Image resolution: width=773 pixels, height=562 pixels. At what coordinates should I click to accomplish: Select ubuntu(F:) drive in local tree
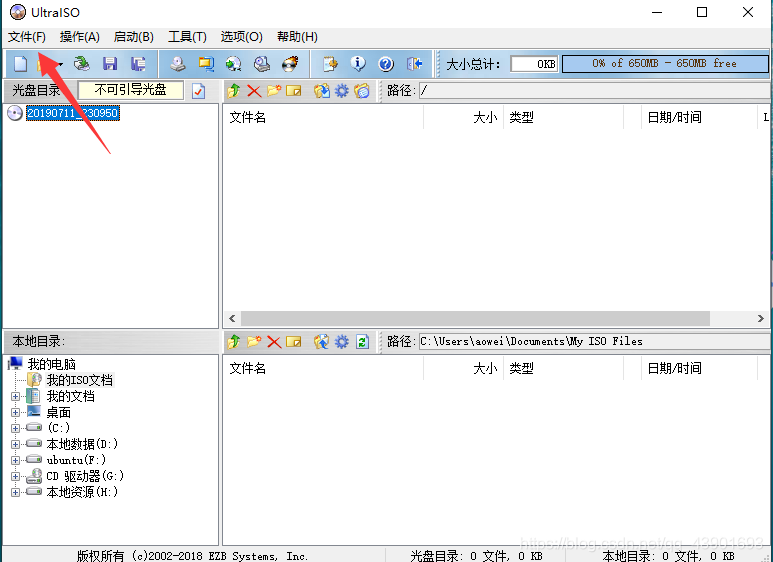click(76, 460)
